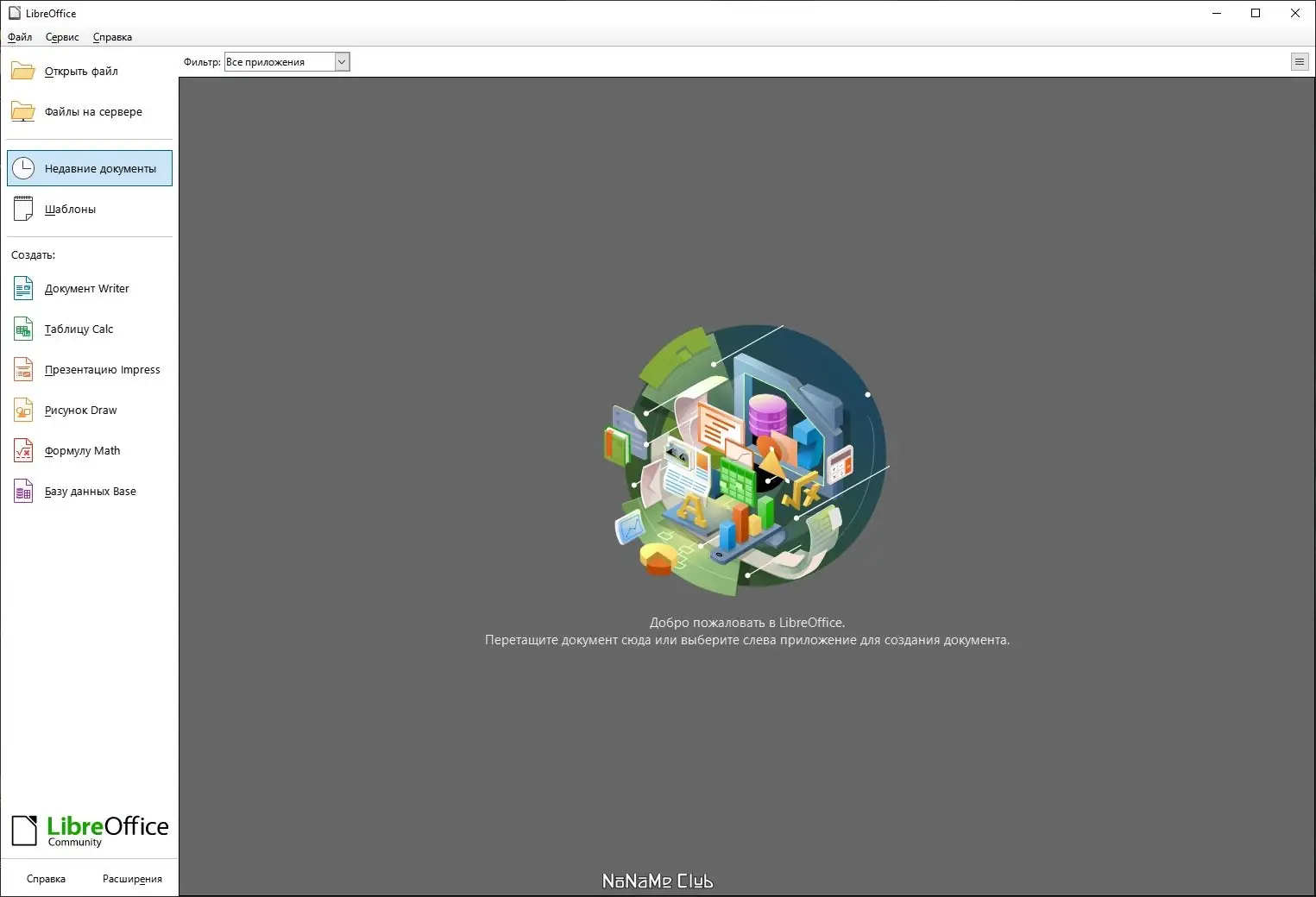This screenshot has height=897, width=1316.
Task: Open the Шаблоны templates icon
Action: click(x=24, y=208)
